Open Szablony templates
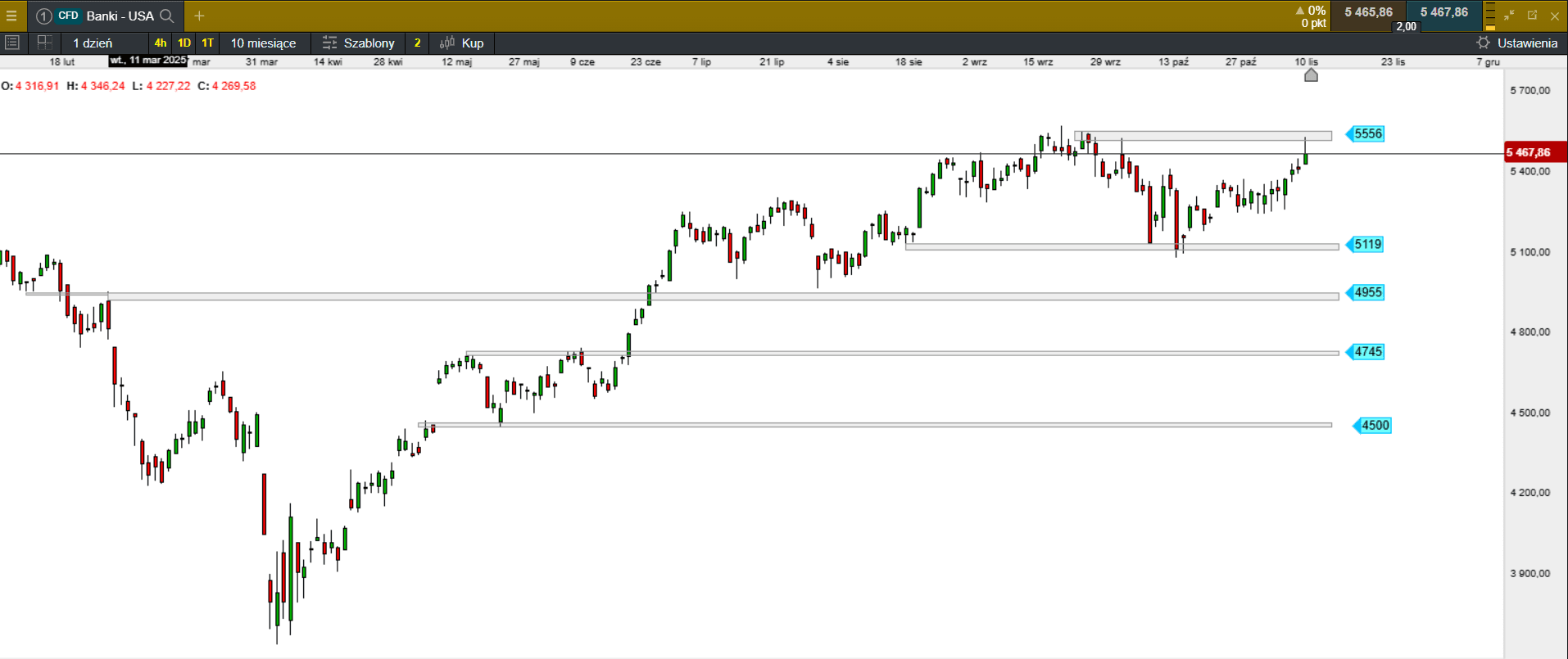This screenshot has width=1568, height=659. 359,43
